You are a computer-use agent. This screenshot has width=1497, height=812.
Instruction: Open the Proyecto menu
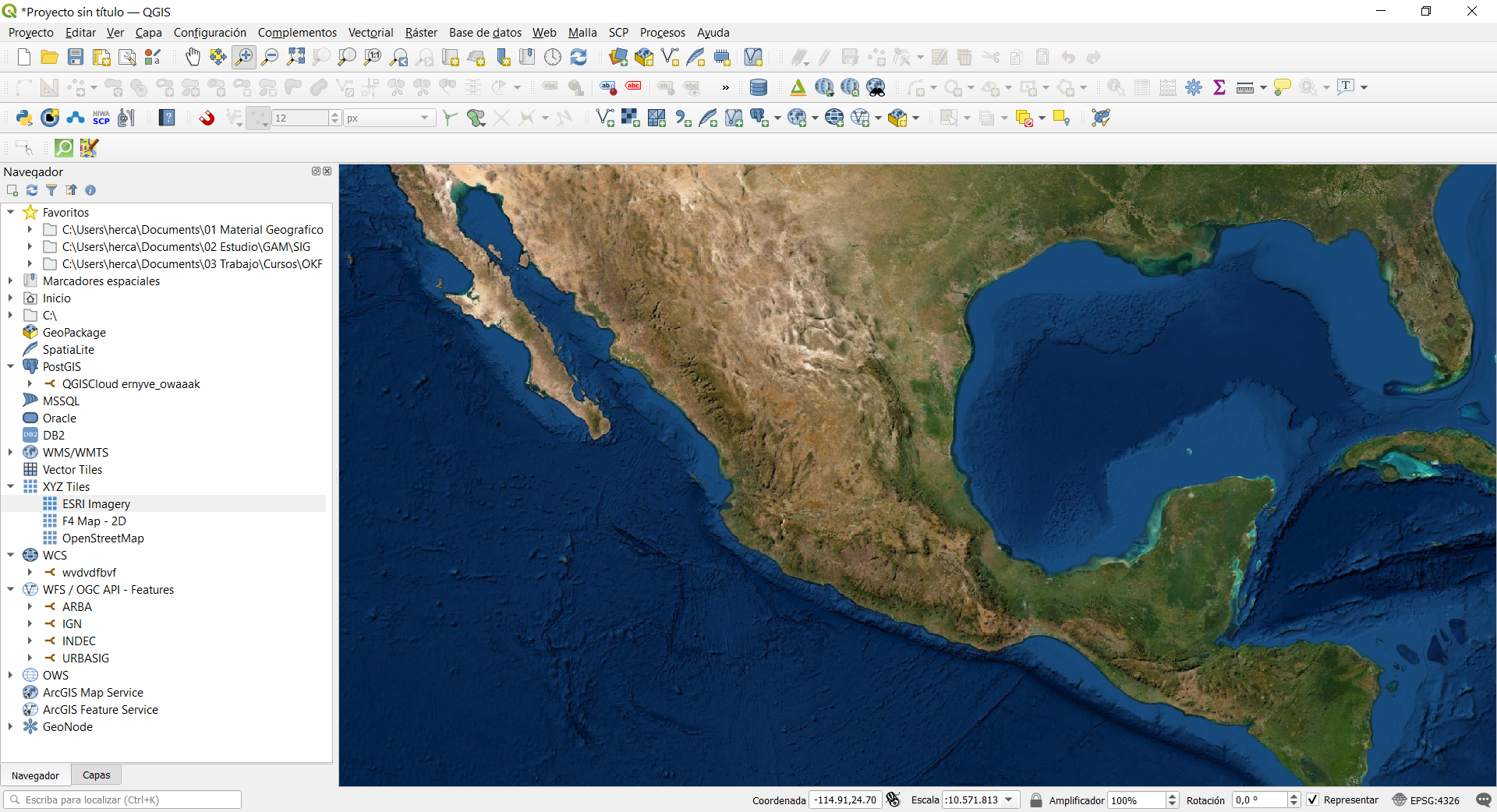30,32
